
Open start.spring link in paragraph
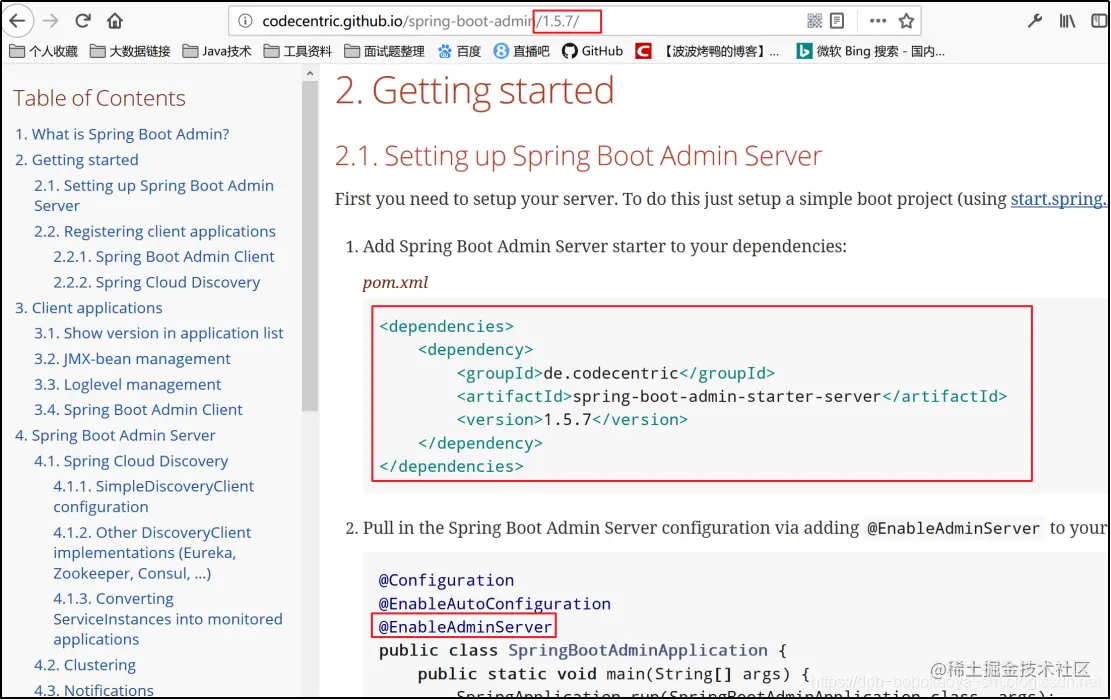pyautogui.click(x=1059, y=199)
